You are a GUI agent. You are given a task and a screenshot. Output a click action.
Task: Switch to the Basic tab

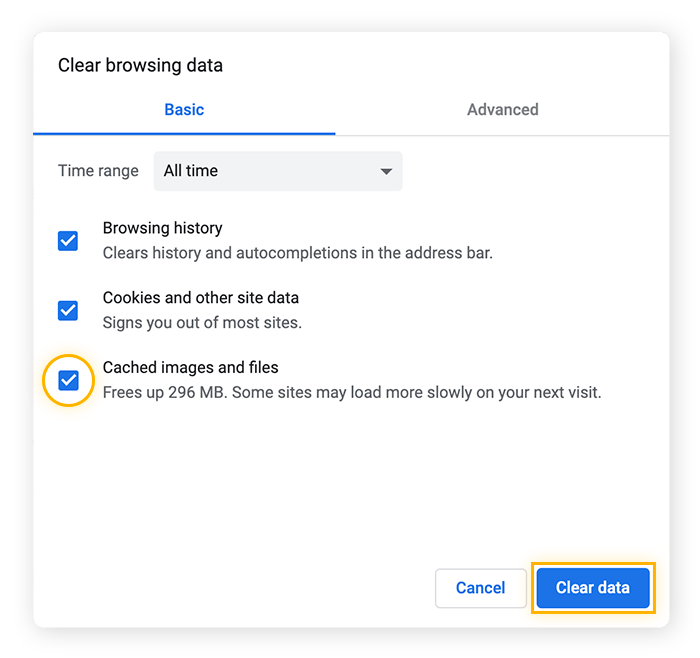[x=184, y=110]
